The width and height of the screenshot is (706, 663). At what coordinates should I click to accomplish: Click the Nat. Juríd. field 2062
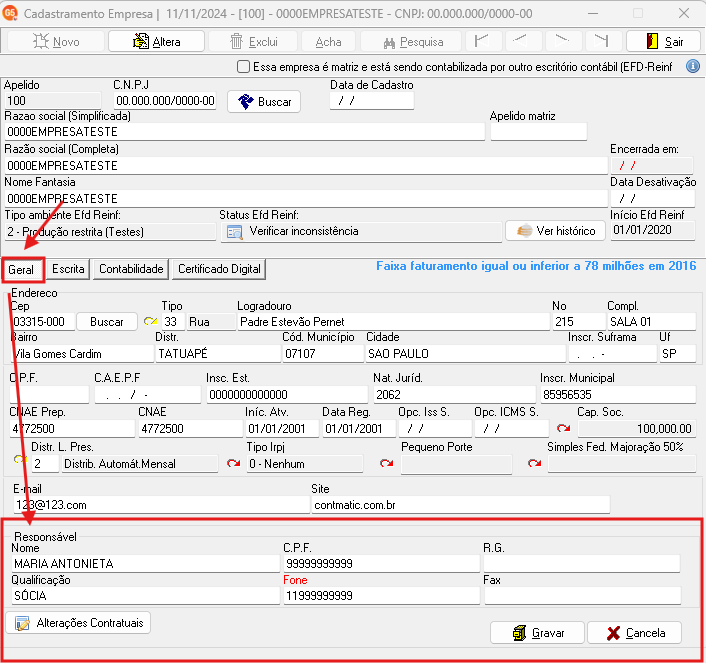pyautogui.click(x=455, y=395)
